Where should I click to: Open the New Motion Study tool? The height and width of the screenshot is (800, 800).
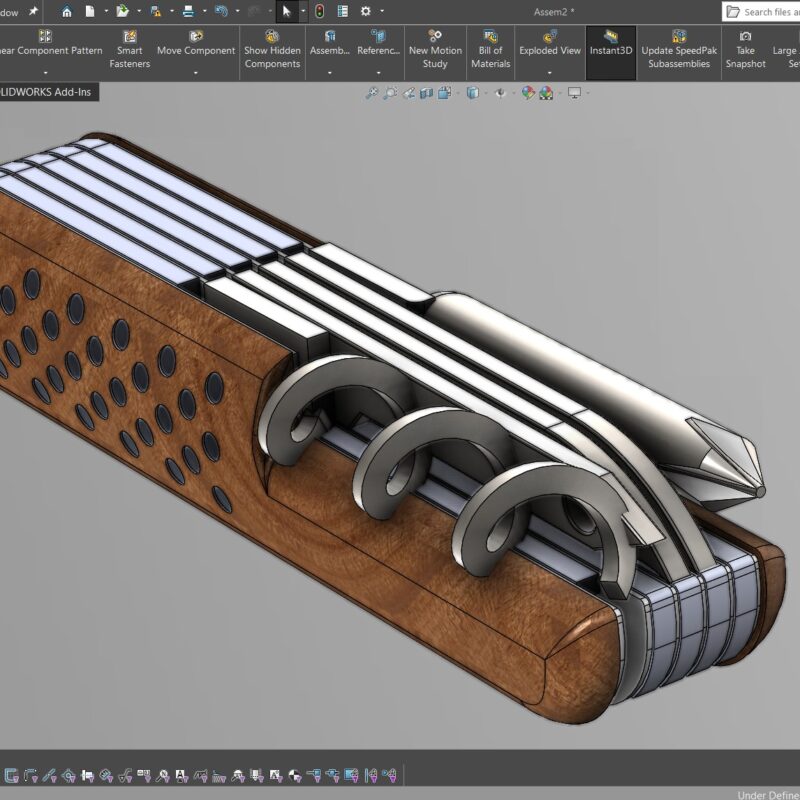point(435,50)
